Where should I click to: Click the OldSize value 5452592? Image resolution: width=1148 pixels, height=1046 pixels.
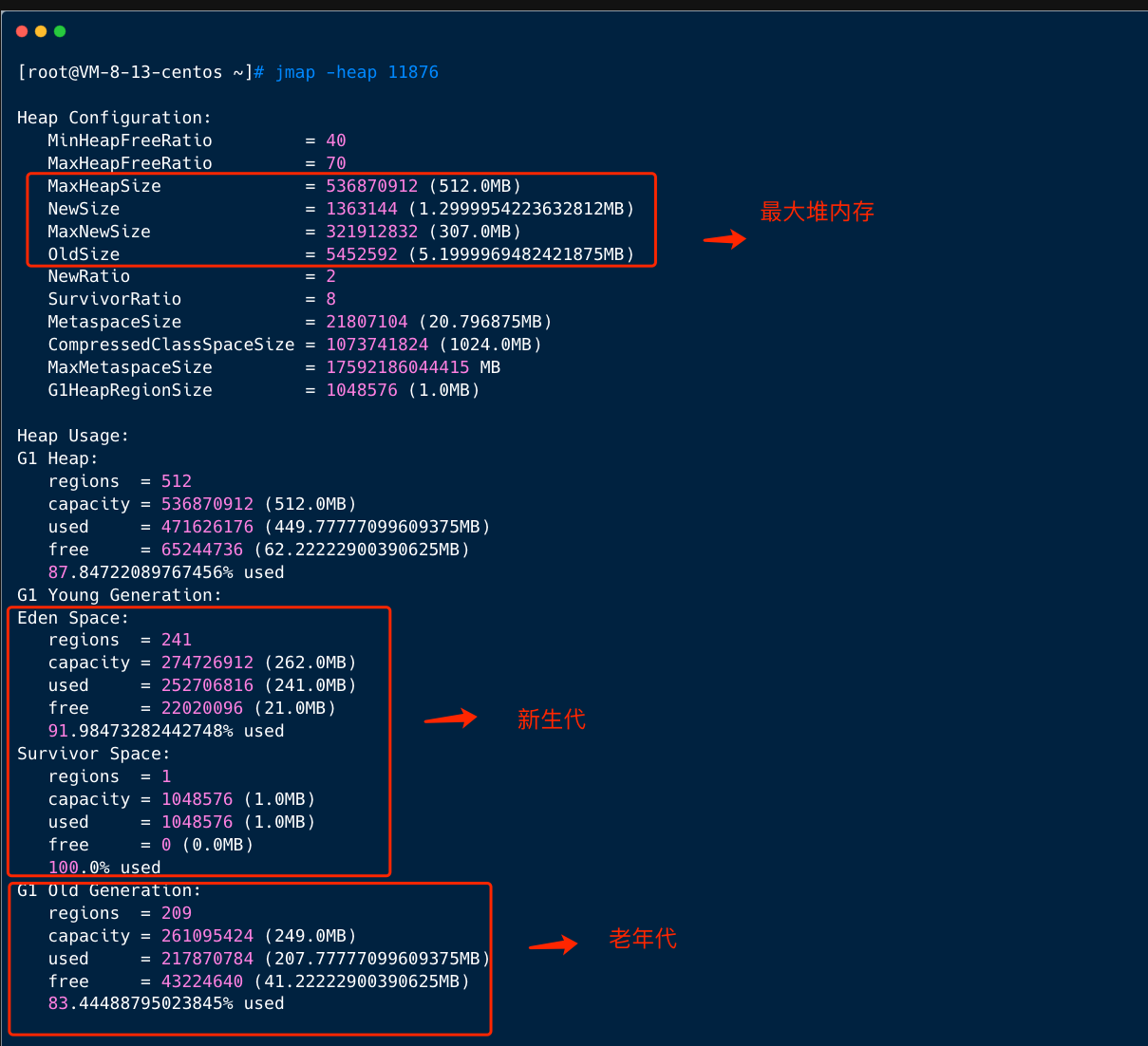pyautogui.click(x=362, y=254)
